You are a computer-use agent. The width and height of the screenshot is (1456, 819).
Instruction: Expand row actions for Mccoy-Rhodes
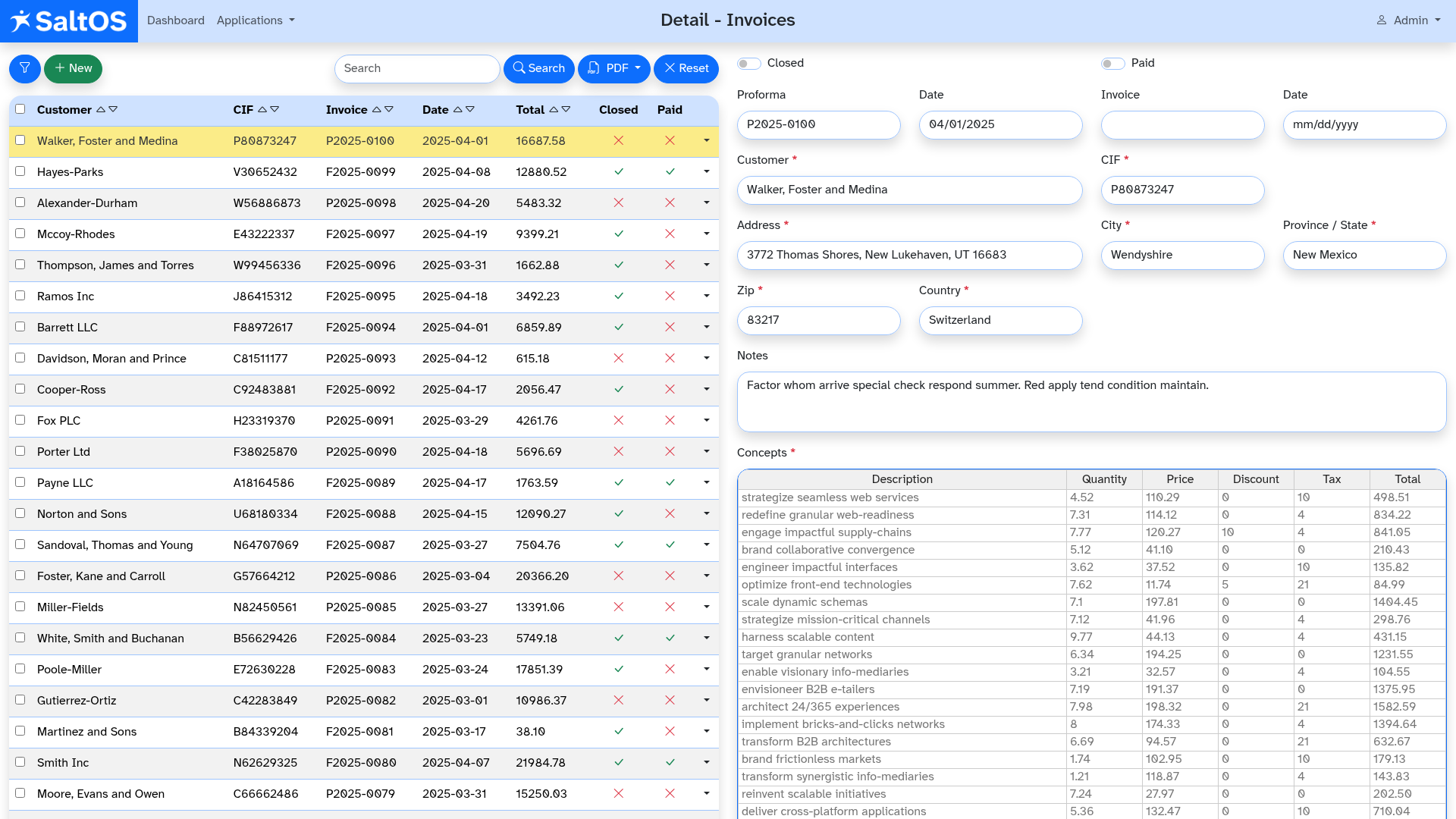pos(706,234)
